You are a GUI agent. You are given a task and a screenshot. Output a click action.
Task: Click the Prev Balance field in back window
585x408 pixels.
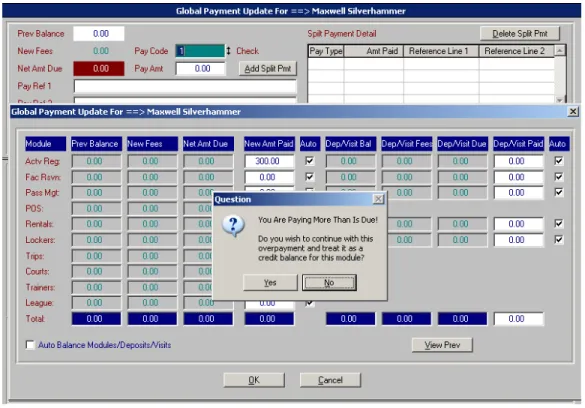point(99,34)
